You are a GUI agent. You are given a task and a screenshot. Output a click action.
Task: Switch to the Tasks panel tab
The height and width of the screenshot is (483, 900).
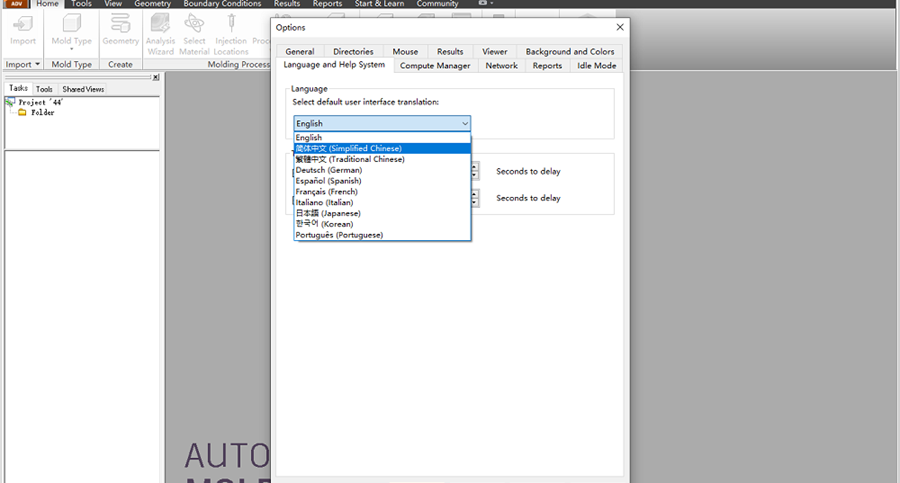[x=18, y=88]
